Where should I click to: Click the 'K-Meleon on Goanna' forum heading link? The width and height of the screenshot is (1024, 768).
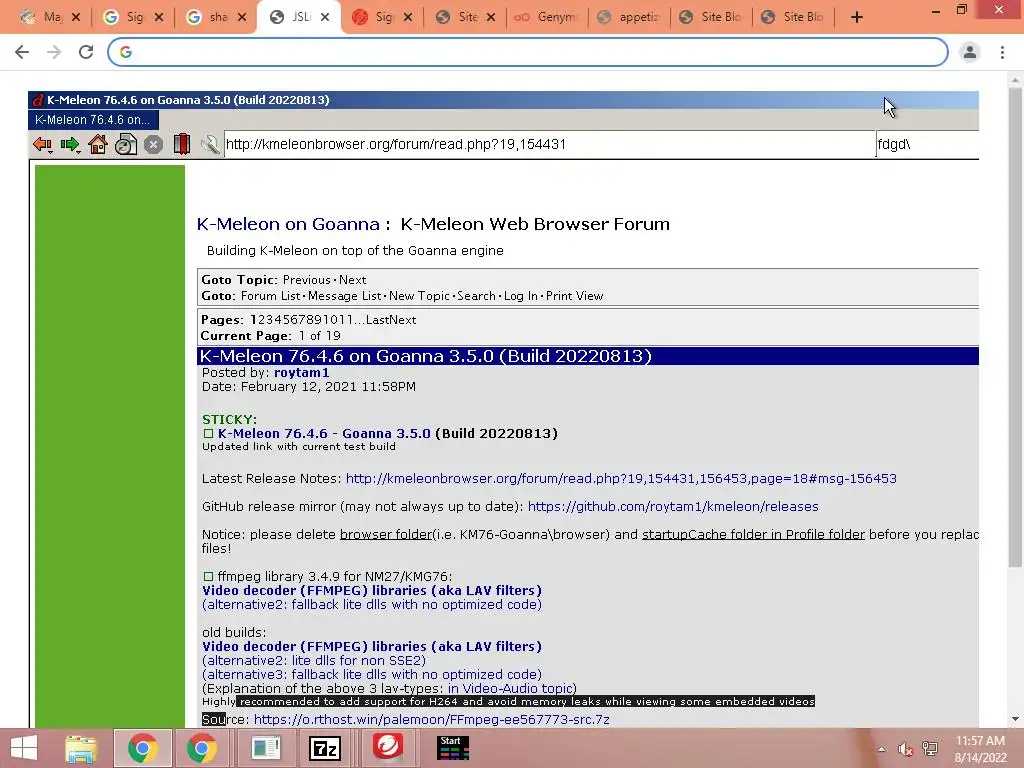pos(288,225)
